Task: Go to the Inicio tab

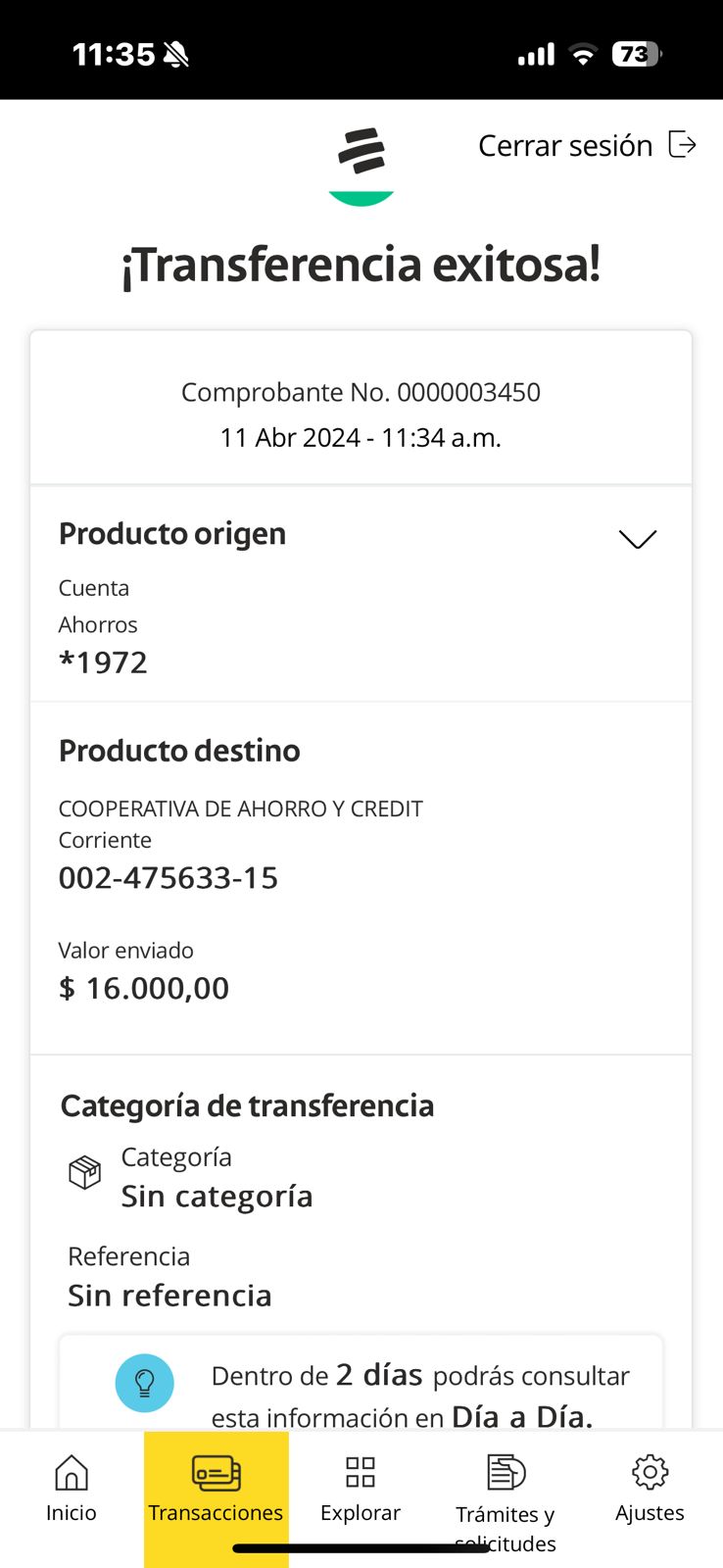Action: [72, 1490]
